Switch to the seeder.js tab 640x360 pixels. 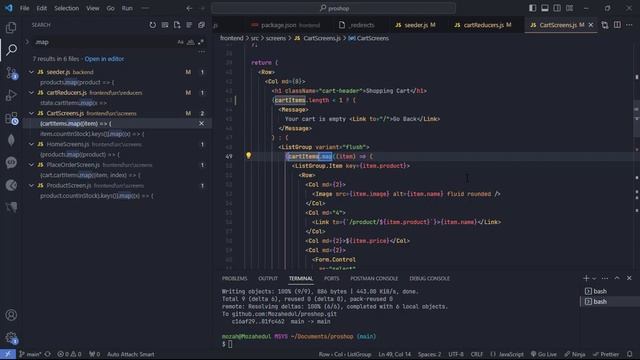(x=415, y=25)
